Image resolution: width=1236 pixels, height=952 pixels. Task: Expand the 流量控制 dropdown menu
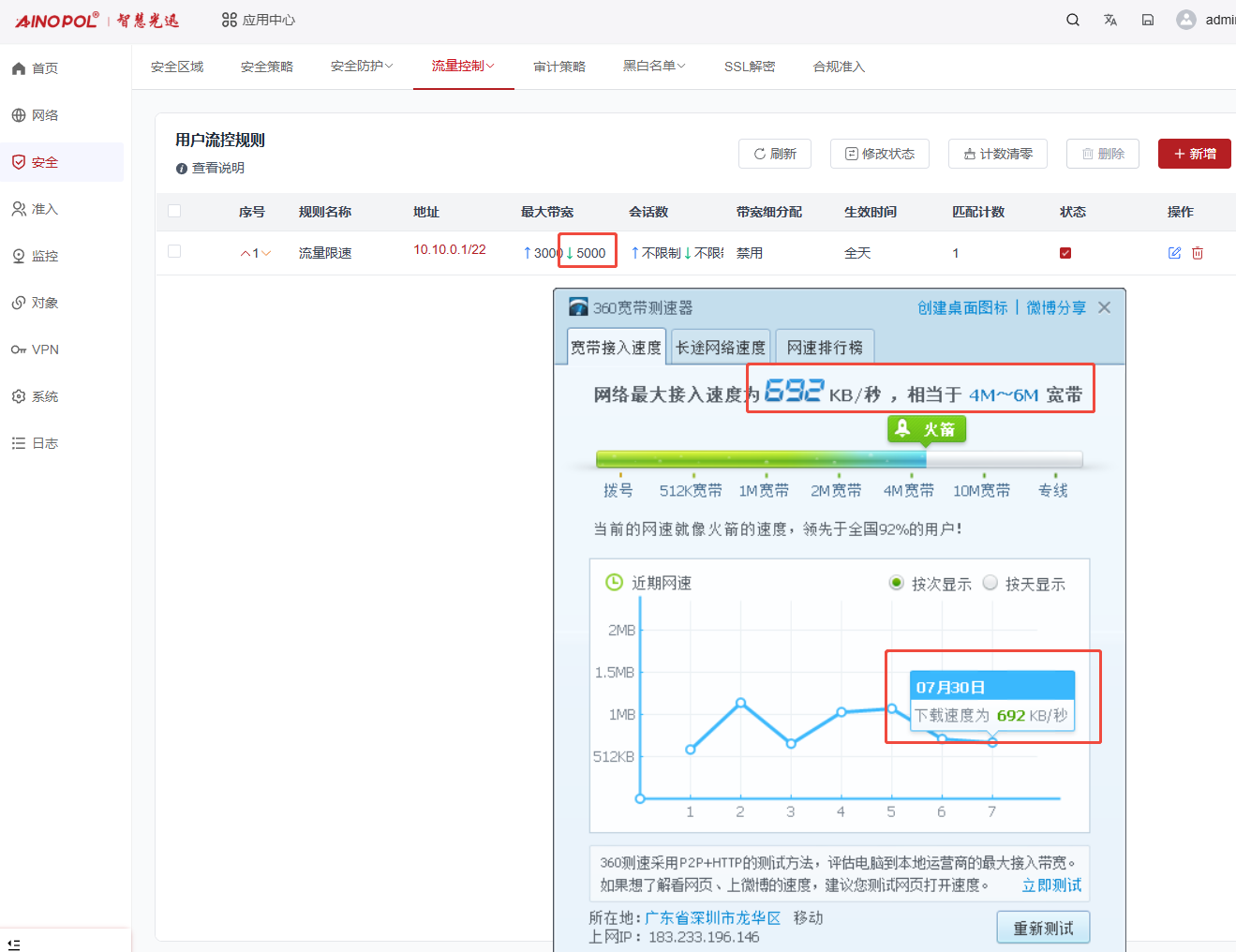463,66
